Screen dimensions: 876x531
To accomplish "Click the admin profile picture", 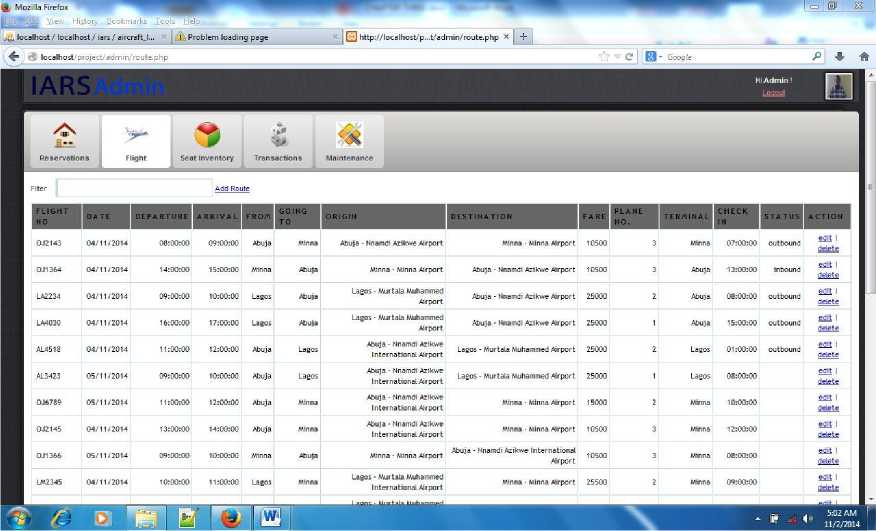I will click(x=838, y=86).
